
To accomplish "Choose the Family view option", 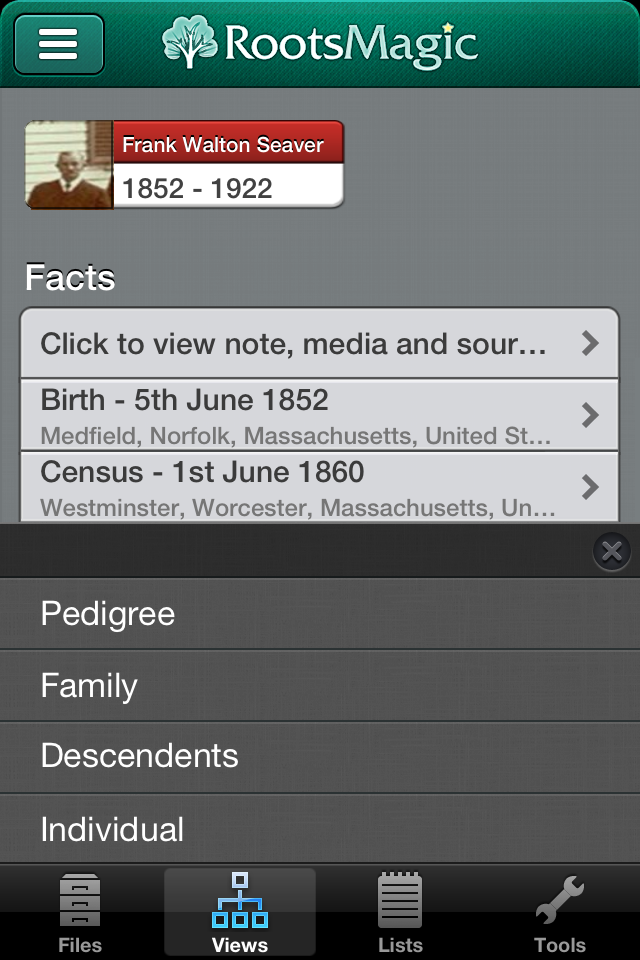I will pos(90,687).
